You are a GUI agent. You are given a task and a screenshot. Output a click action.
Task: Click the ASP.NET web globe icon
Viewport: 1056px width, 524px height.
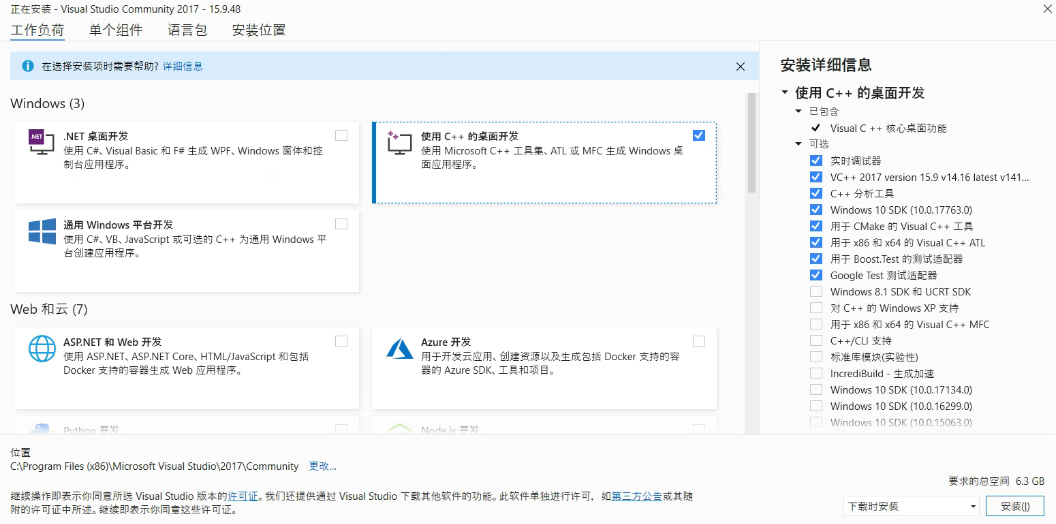coord(42,348)
